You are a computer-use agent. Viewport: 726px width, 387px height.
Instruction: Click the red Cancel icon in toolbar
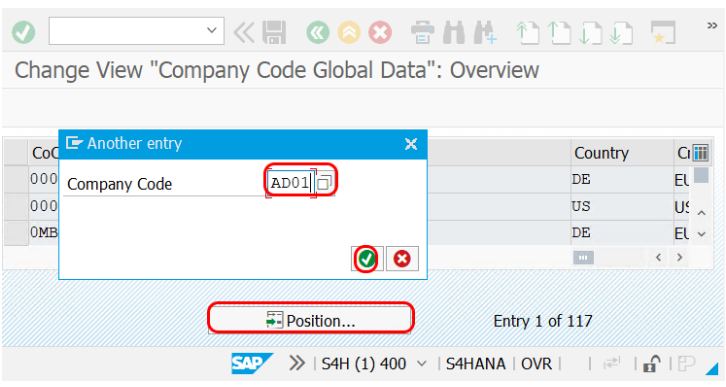(380, 32)
